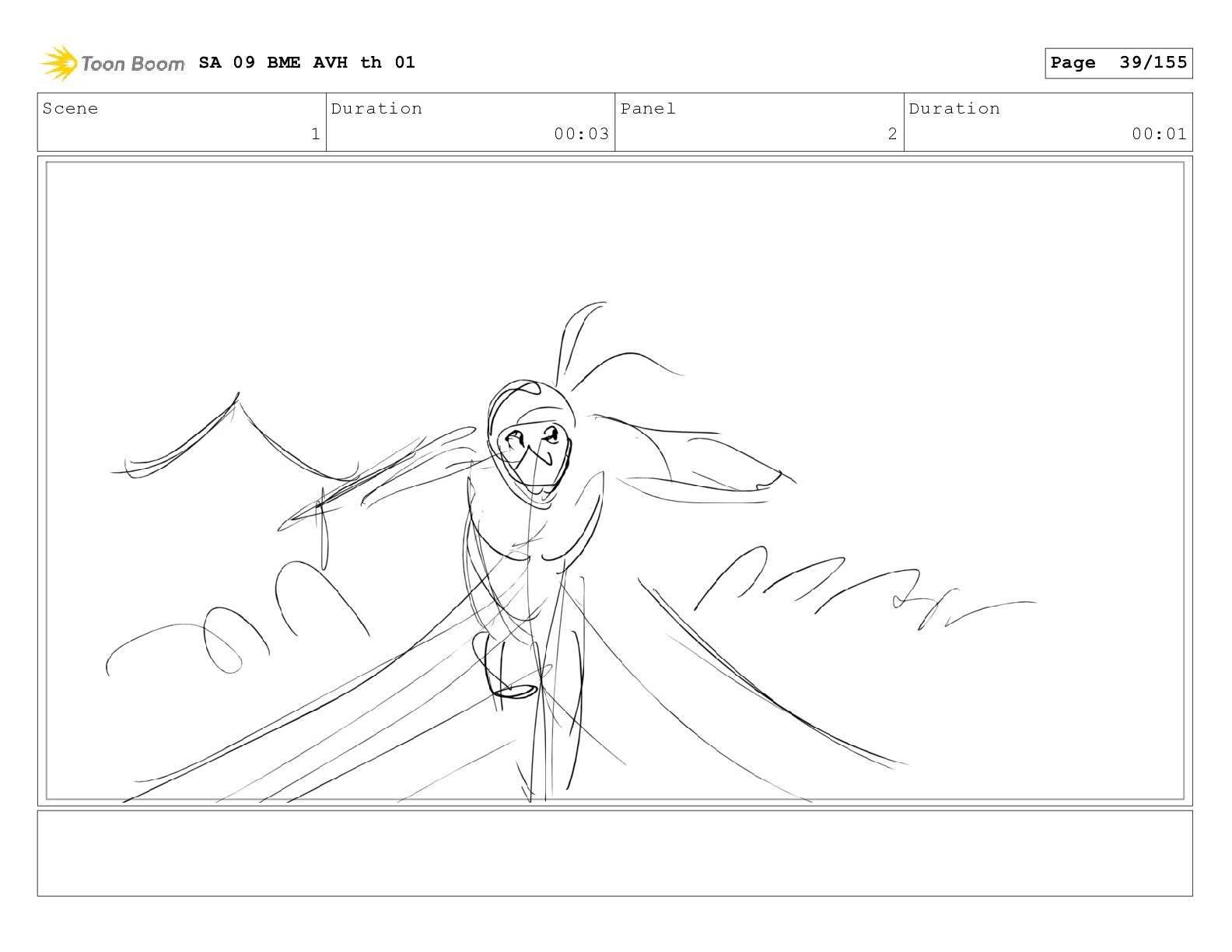
Task: Click the scene duration value '00:03'
Action: tap(581, 134)
